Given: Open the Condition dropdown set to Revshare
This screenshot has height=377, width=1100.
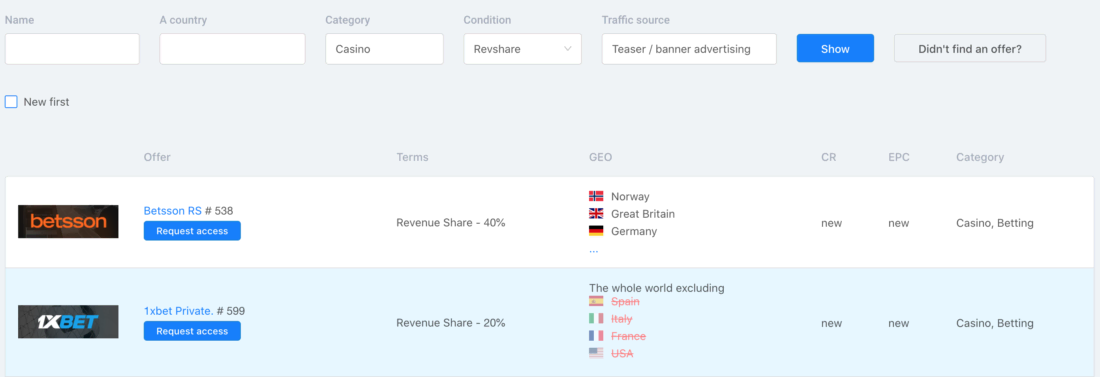Looking at the screenshot, I should [x=523, y=49].
